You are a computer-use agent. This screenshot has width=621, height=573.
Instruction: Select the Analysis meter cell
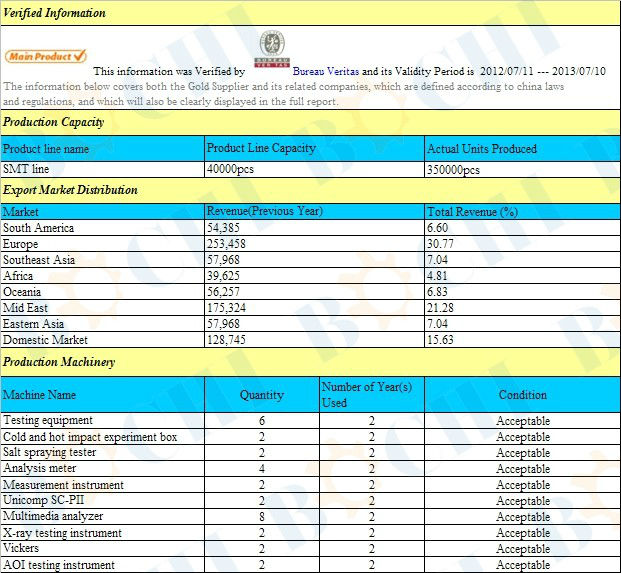pos(103,468)
